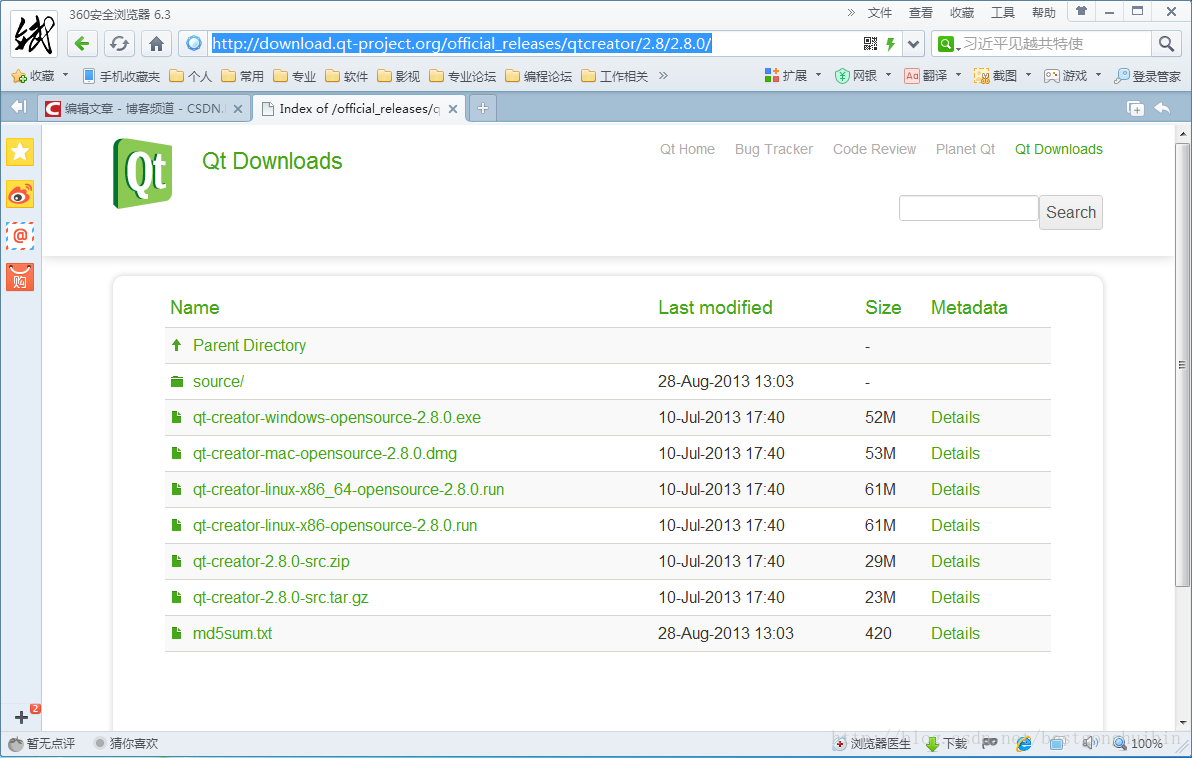Show more bookmarks with chevron
The height and width of the screenshot is (758, 1192).
(663, 75)
